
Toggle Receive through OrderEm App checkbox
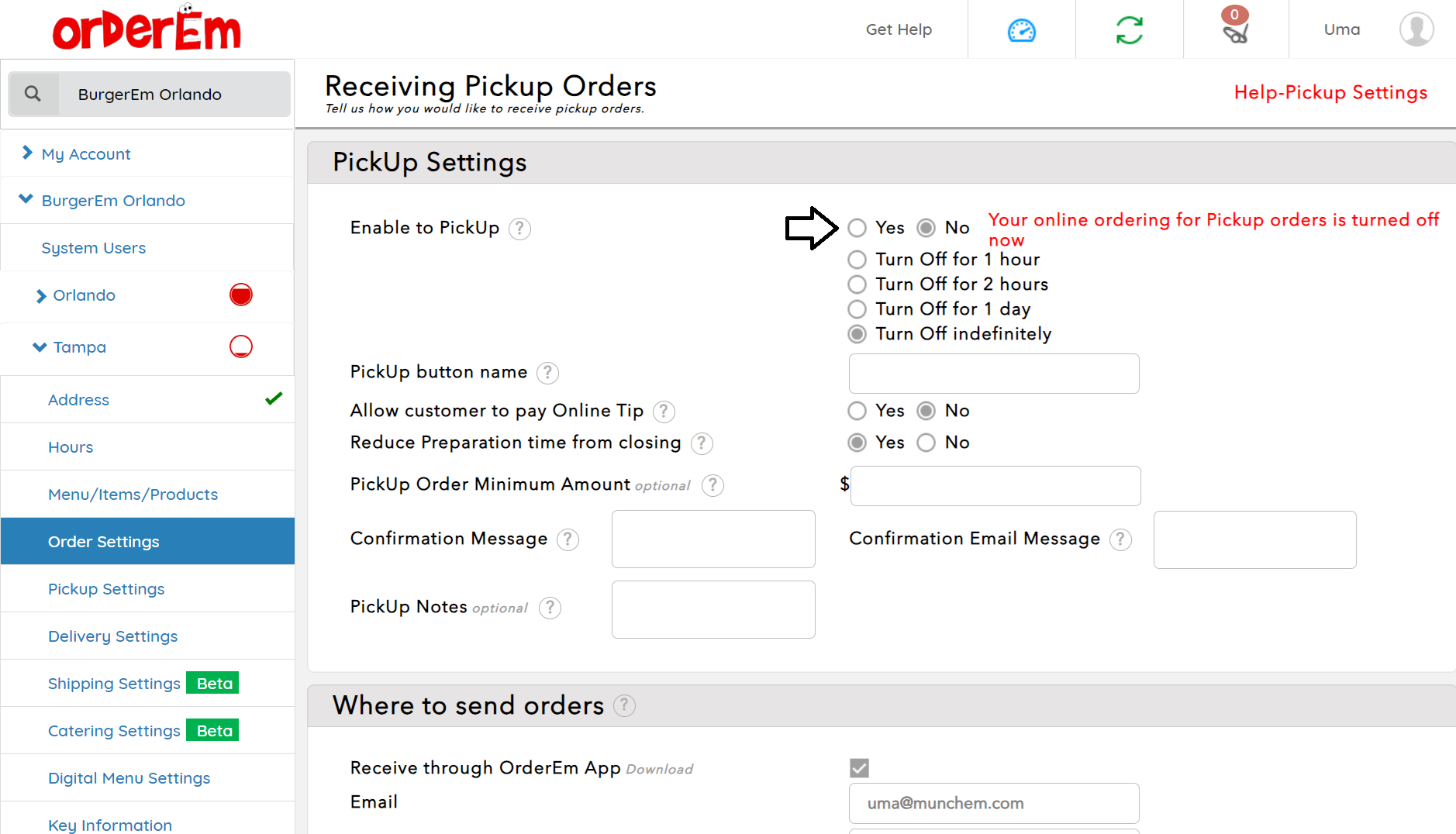coord(859,768)
